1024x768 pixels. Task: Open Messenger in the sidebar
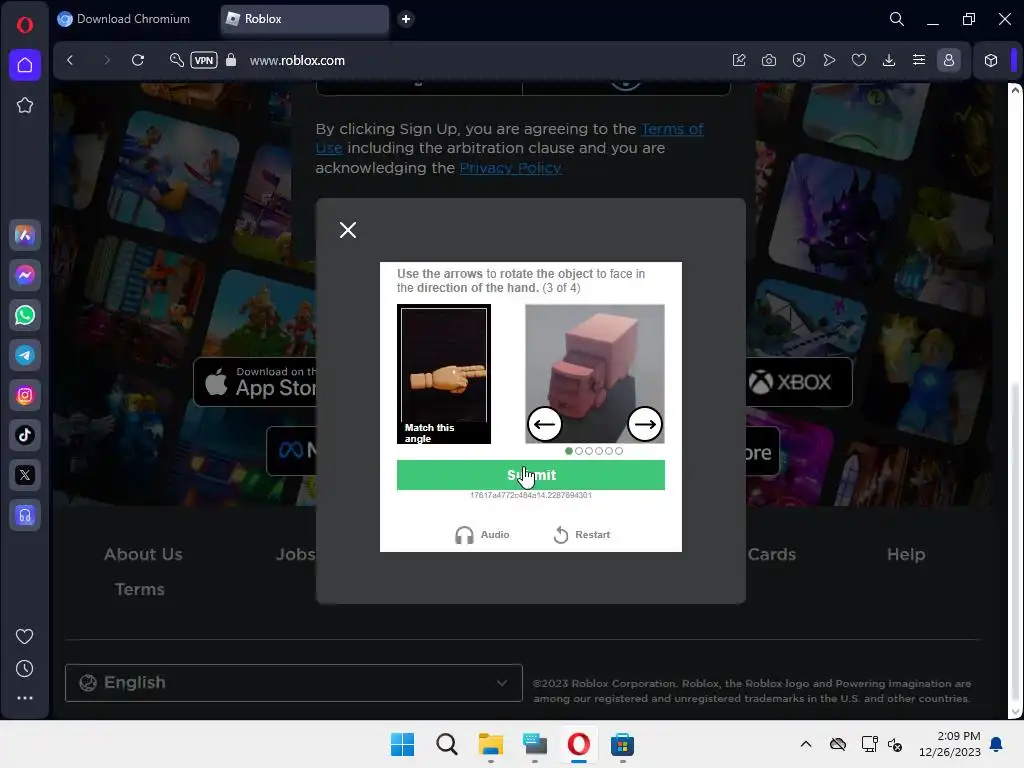pyautogui.click(x=25, y=275)
